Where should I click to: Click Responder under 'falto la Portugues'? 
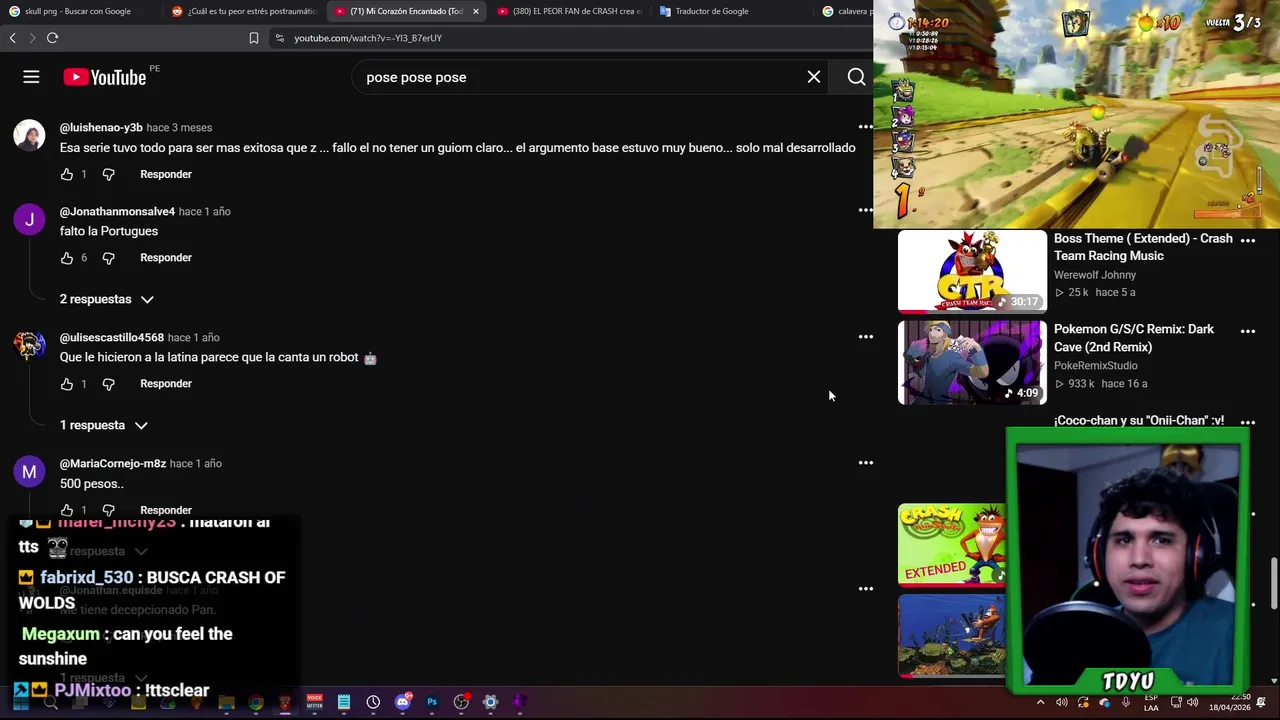(166, 258)
